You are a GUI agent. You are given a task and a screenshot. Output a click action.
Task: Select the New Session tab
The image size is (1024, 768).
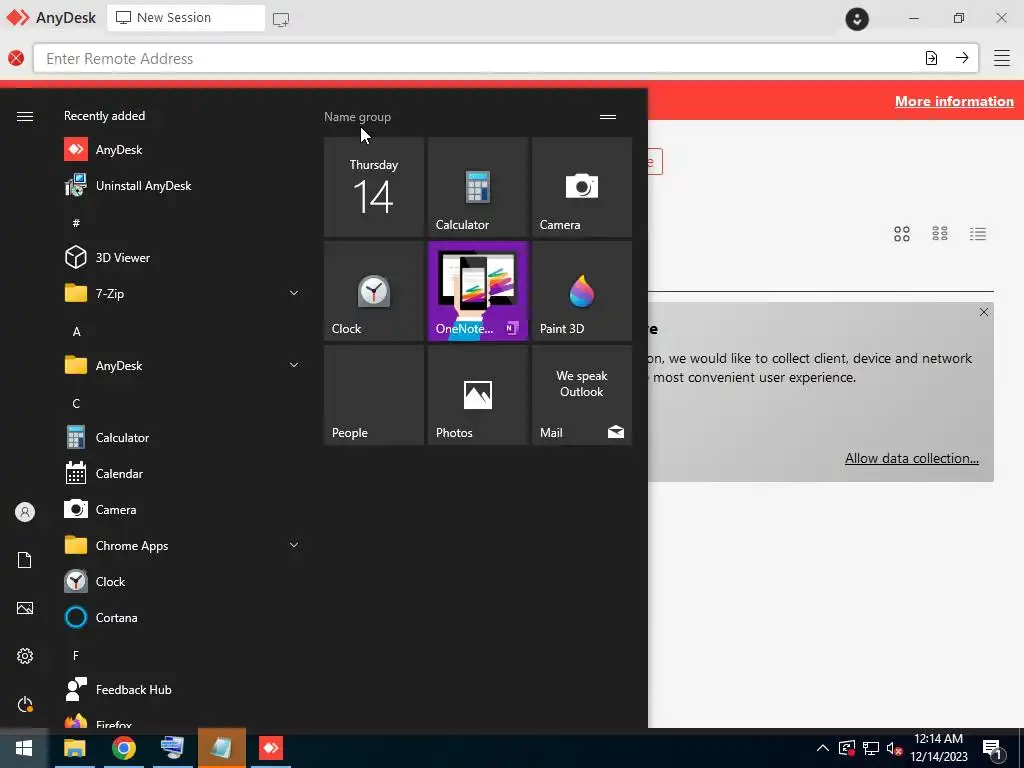click(x=185, y=18)
